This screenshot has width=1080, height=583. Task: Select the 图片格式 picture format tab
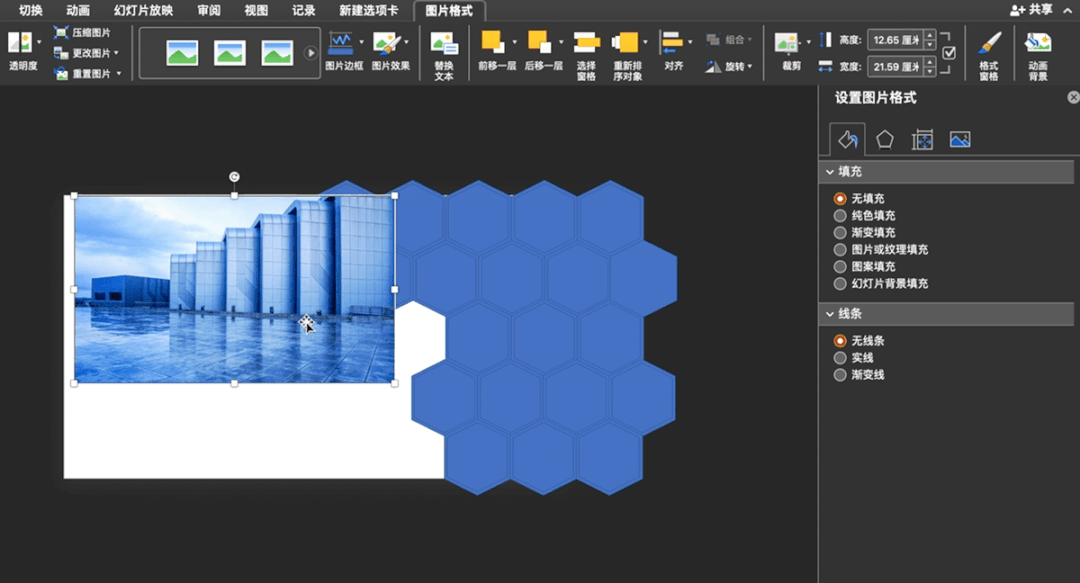449,11
